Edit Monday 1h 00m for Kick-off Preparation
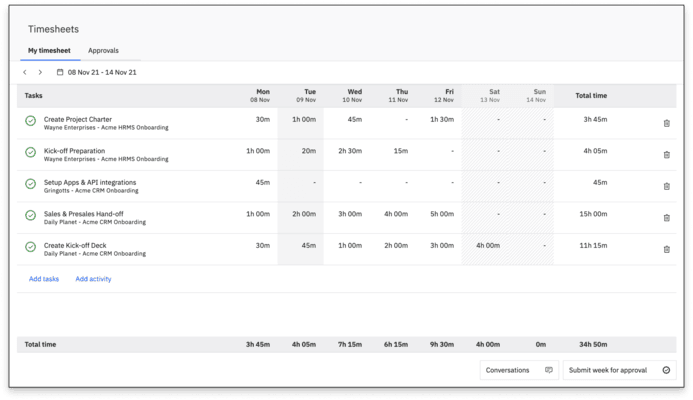 258,151
